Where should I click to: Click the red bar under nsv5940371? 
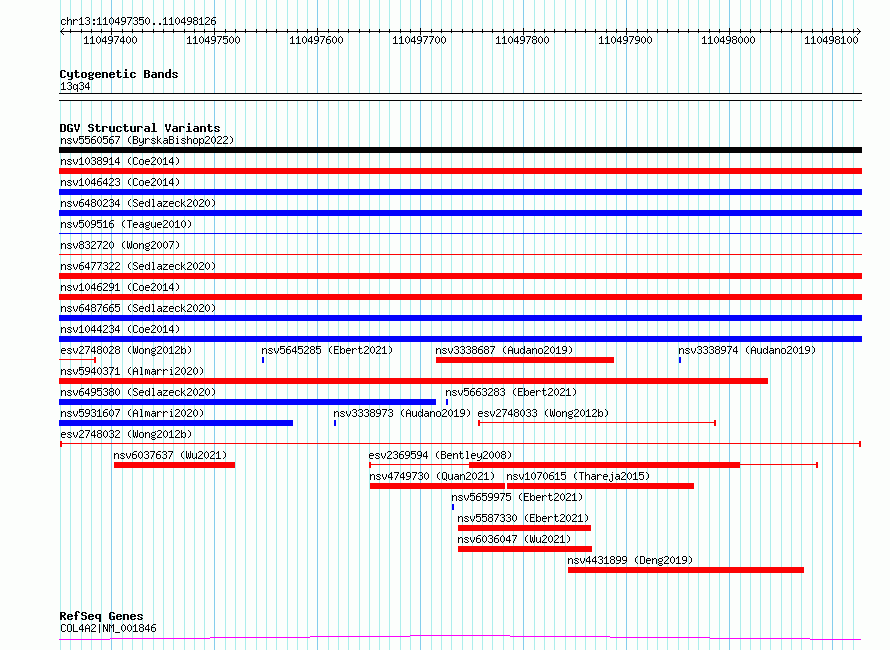(413, 381)
